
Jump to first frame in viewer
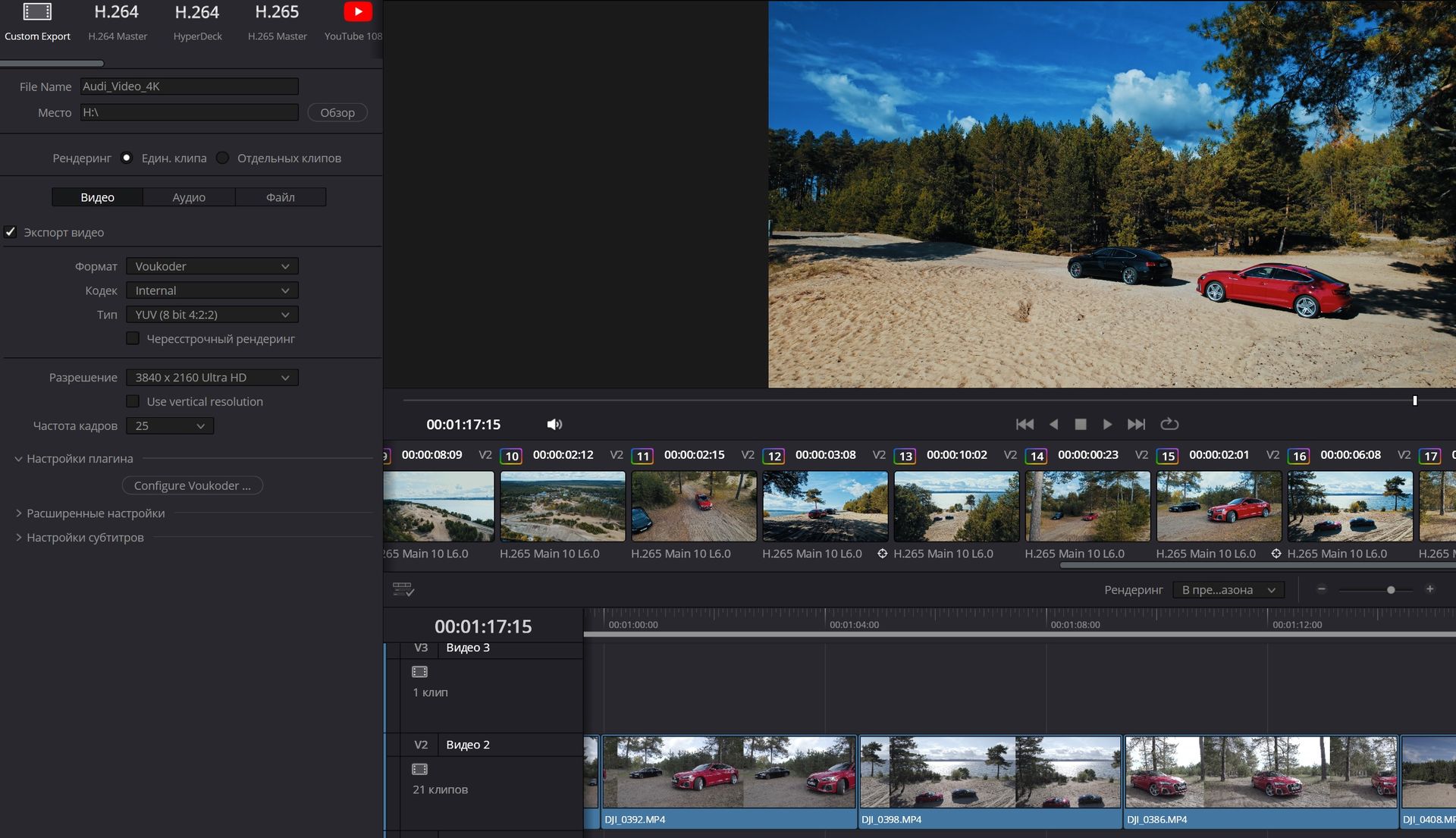pos(1025,425)
